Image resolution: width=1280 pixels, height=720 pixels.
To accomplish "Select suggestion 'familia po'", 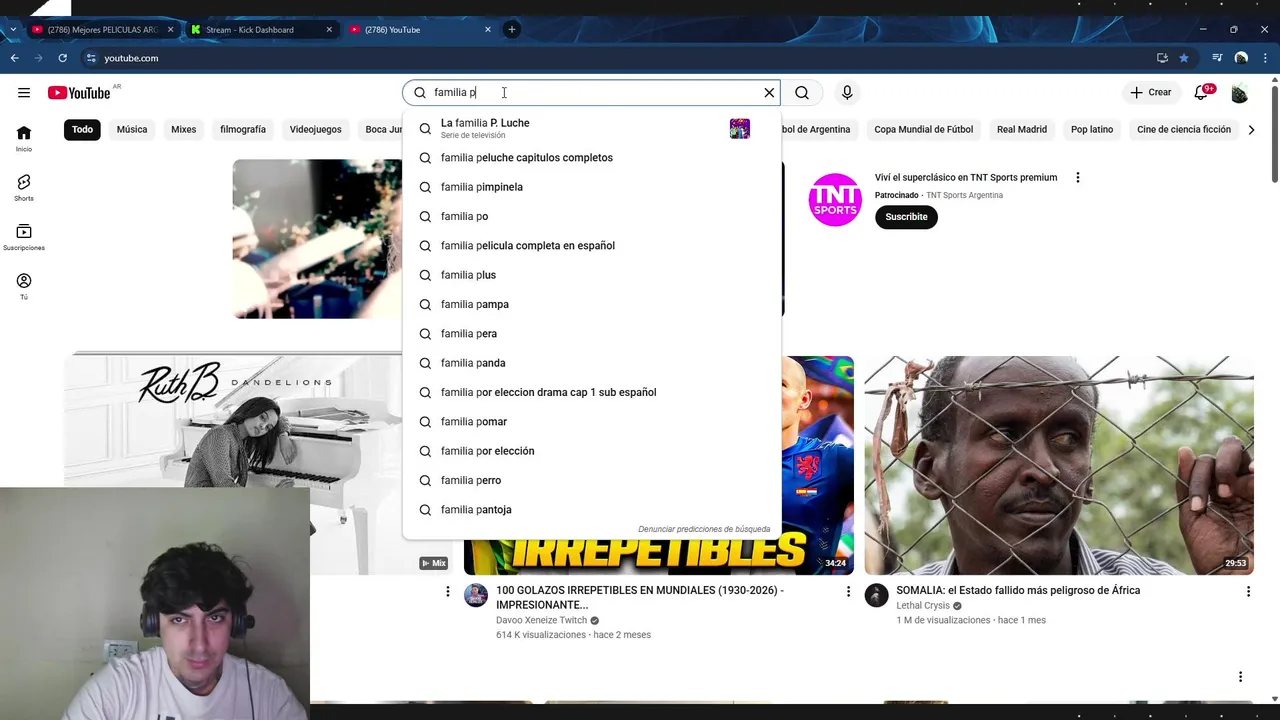I will pyautogui.click(x=591, y=216).
